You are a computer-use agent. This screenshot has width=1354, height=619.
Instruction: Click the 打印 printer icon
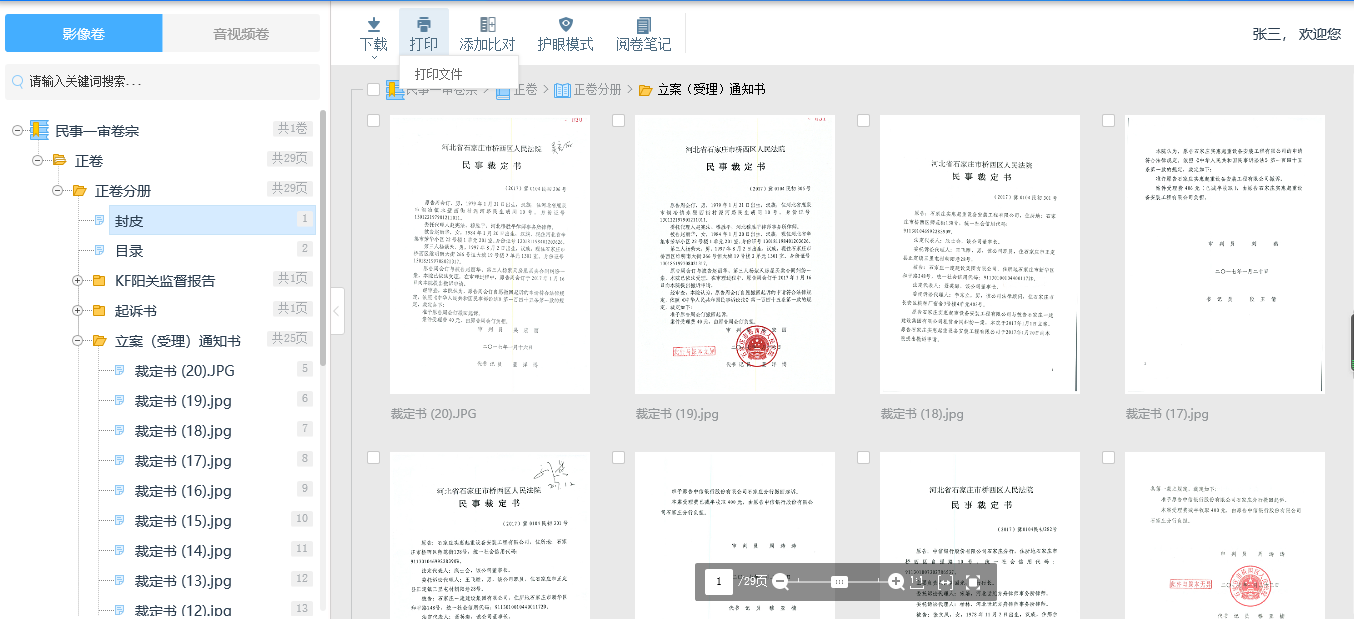point(424,24)
